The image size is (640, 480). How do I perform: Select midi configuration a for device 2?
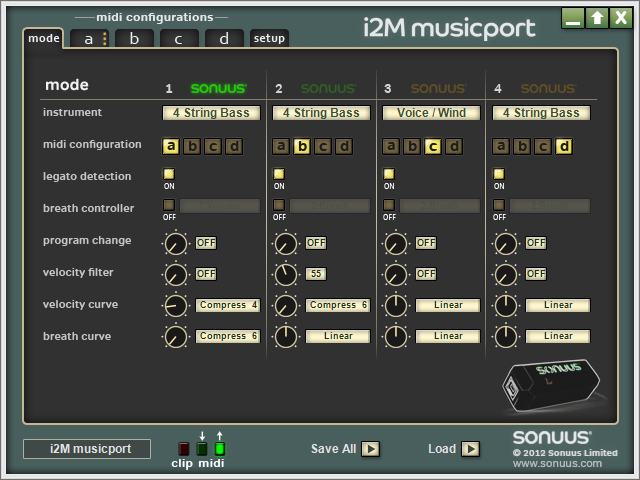pos(281,146)
